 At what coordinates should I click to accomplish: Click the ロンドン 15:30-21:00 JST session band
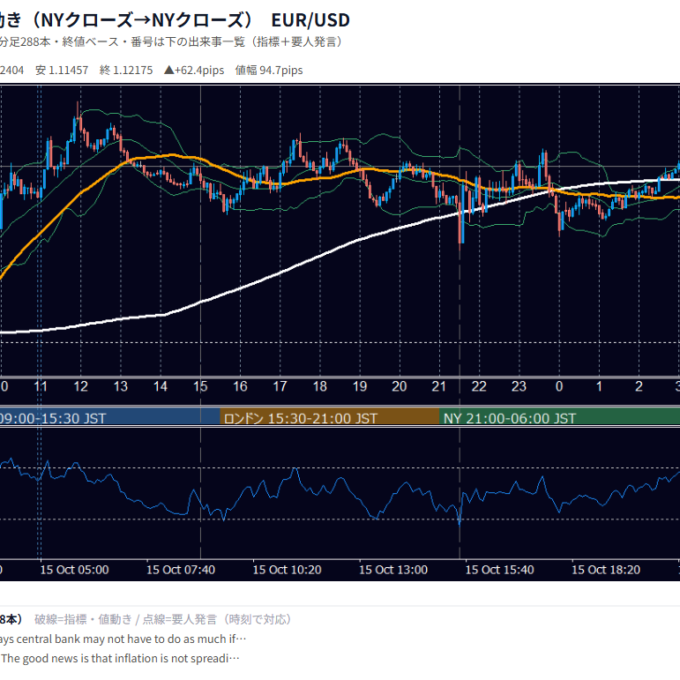(330, 418)
